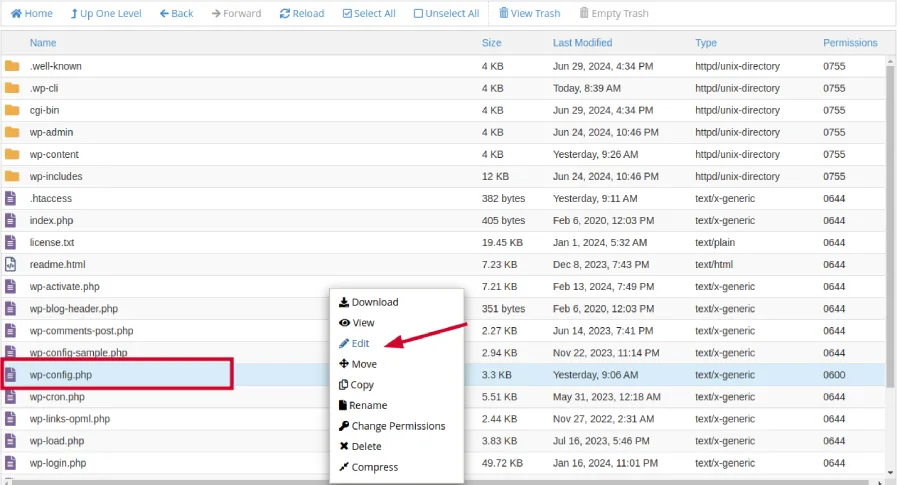Select the wp-login.php file name
900x485 pixels.
(x=57, y=463)
